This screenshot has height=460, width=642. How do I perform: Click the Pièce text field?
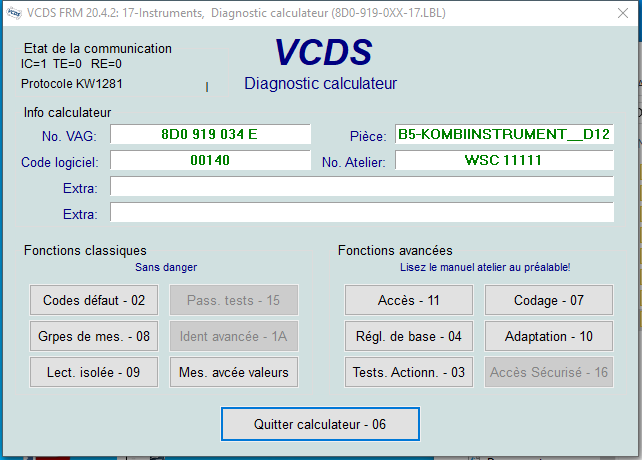pyautogui.click(x=504, y=135)
